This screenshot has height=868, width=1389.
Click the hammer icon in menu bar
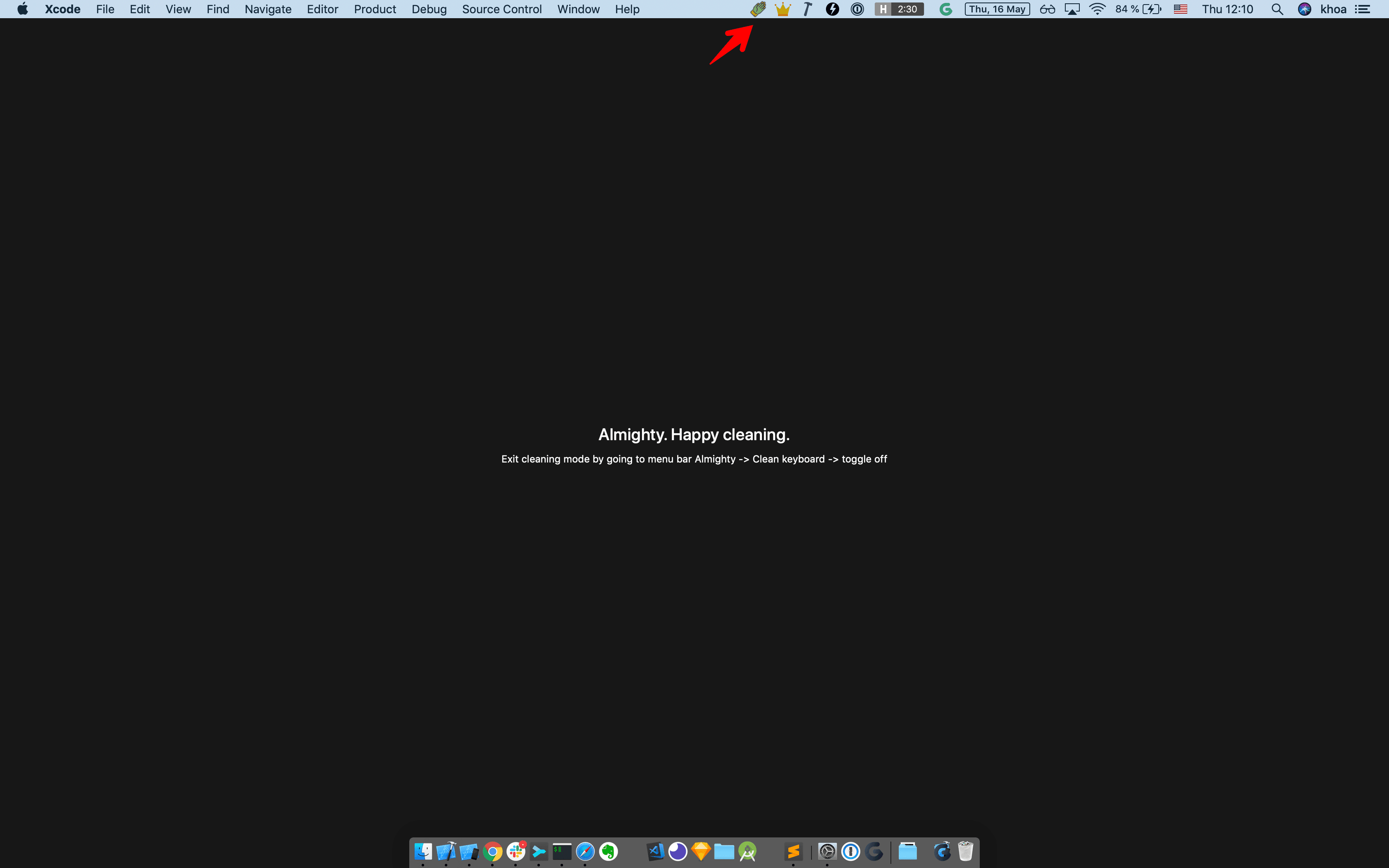[x=808, y=9]
